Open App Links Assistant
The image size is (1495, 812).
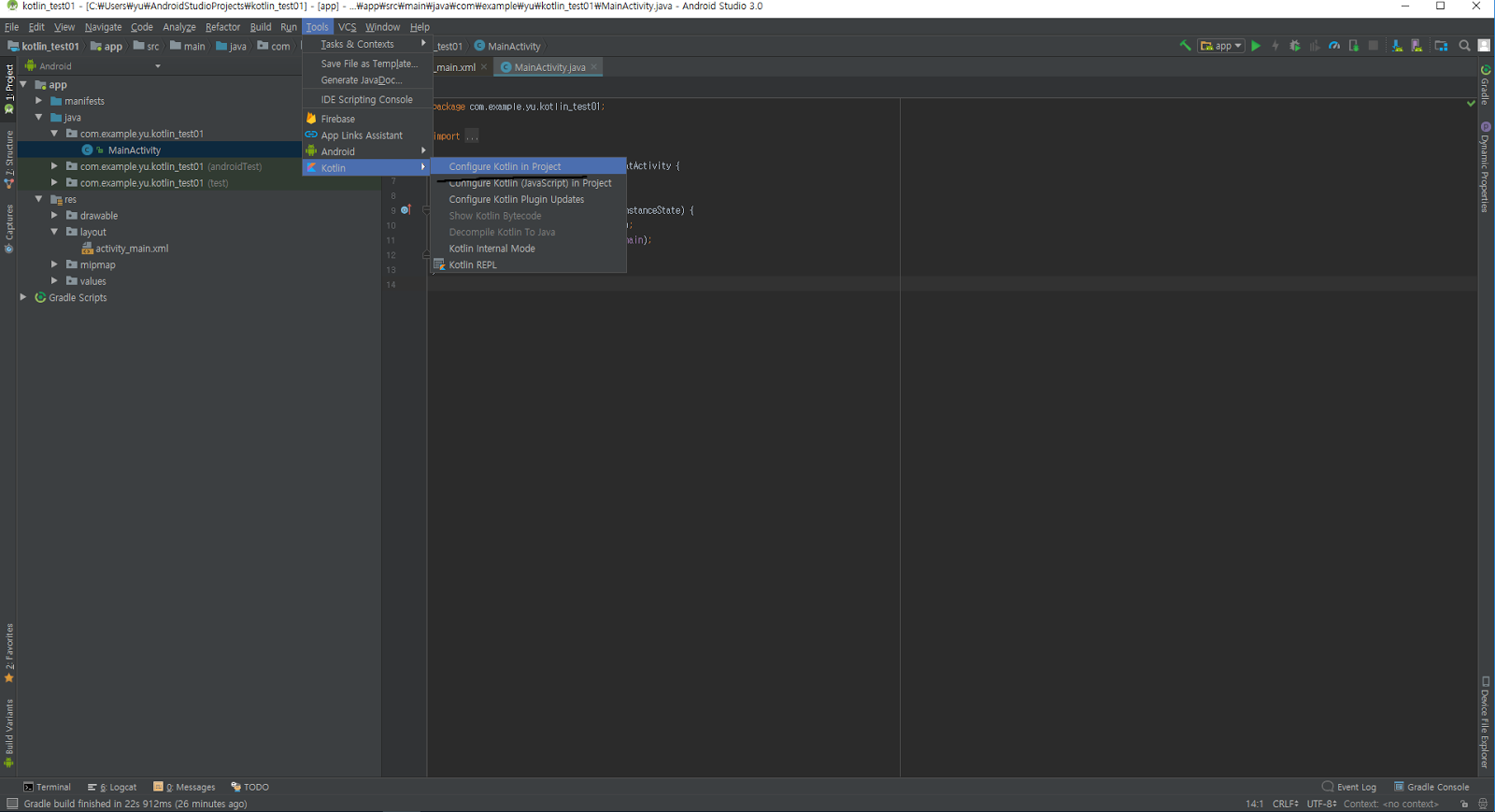pos(367,135)
